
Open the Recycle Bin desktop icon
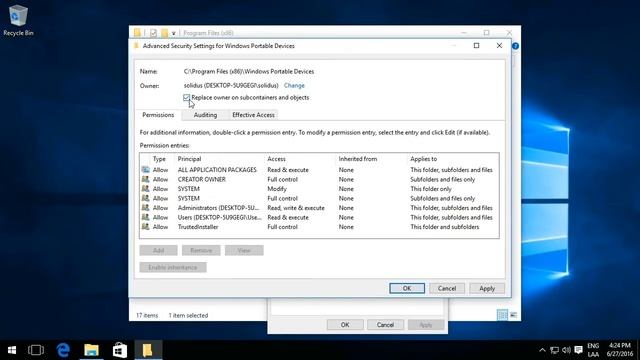click(x=18, y=20)
